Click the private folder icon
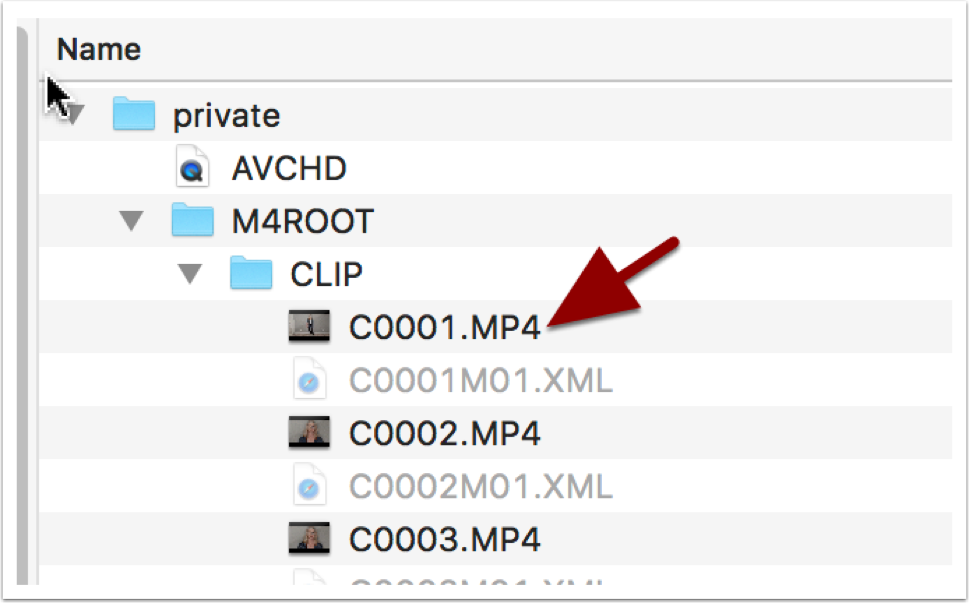 (x=133, y=114)
